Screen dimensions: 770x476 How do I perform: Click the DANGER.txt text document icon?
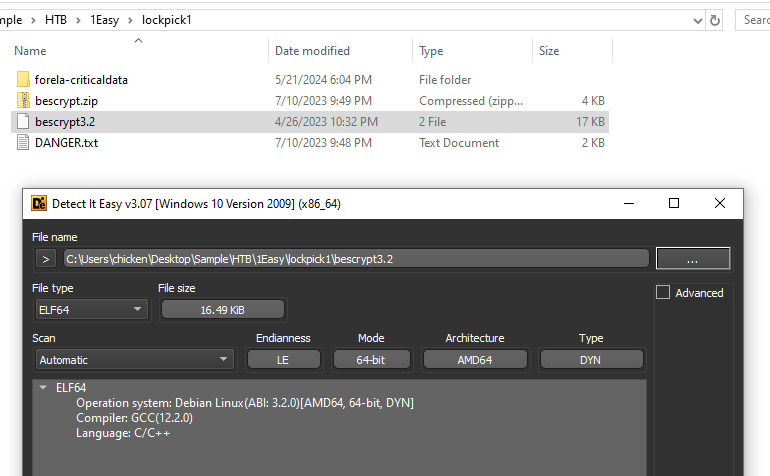[23, 143]
